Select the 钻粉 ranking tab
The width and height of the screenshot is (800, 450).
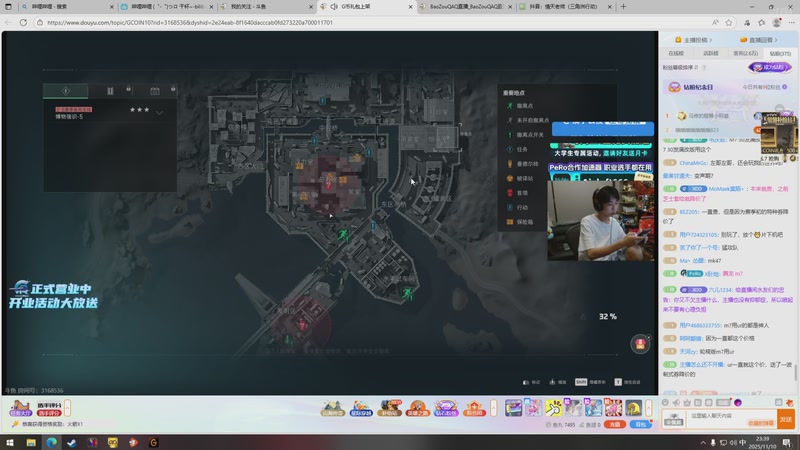coord(780,53)
